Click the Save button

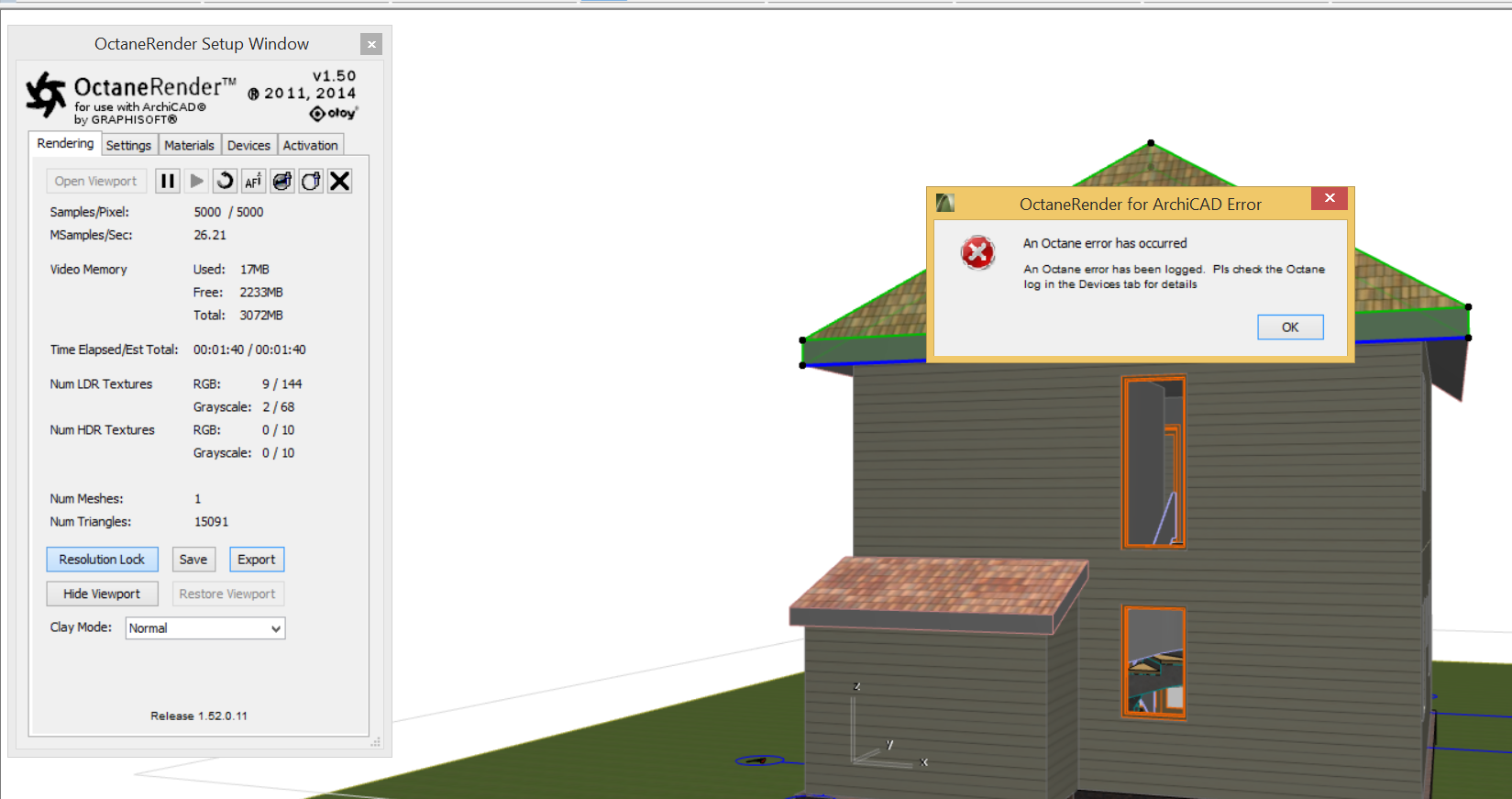click(193, 560)
